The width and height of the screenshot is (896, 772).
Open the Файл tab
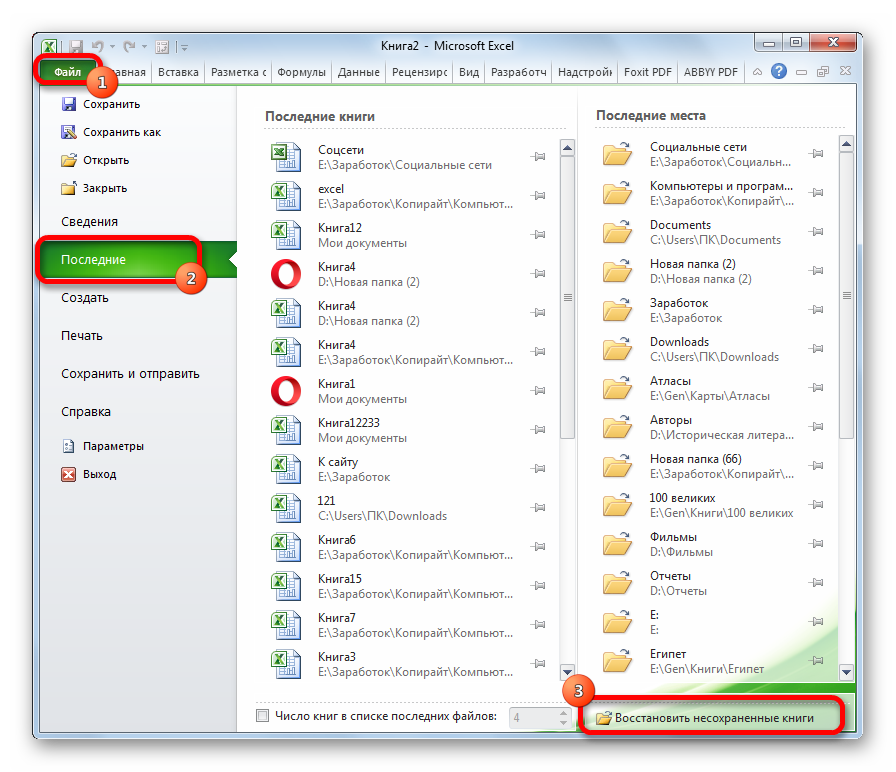pos(68,72)
